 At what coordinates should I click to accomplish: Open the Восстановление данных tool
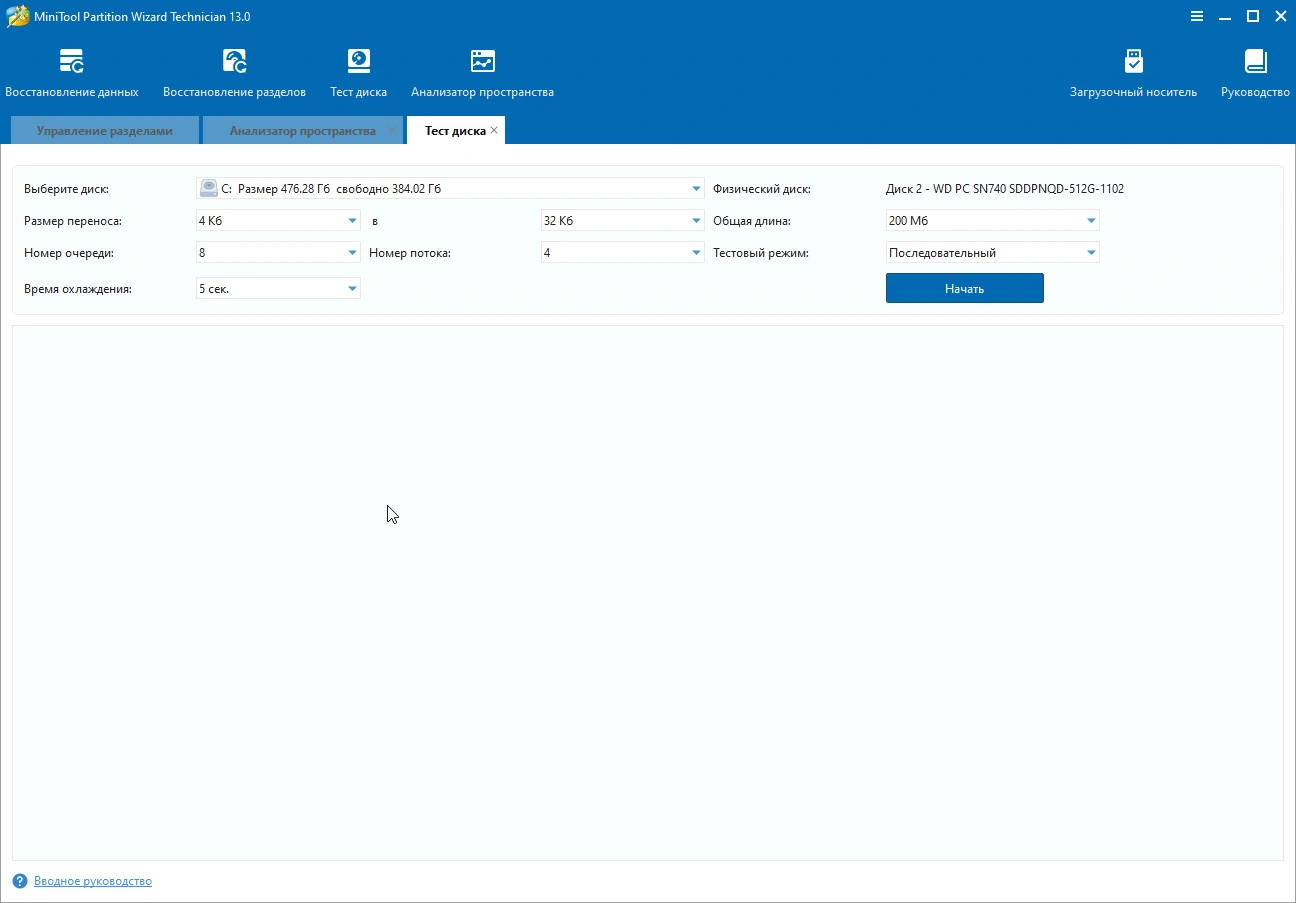(71, 73)
